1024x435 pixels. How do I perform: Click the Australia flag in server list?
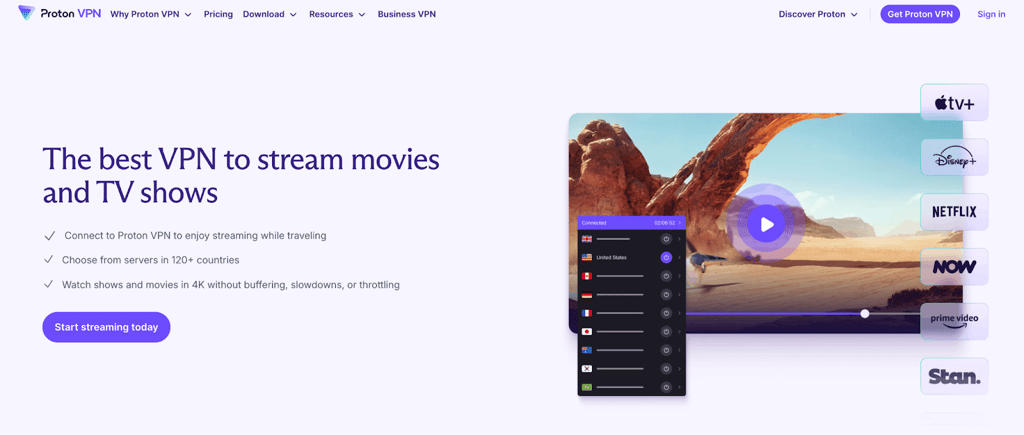pyautogui.click(x=586, y=350)
